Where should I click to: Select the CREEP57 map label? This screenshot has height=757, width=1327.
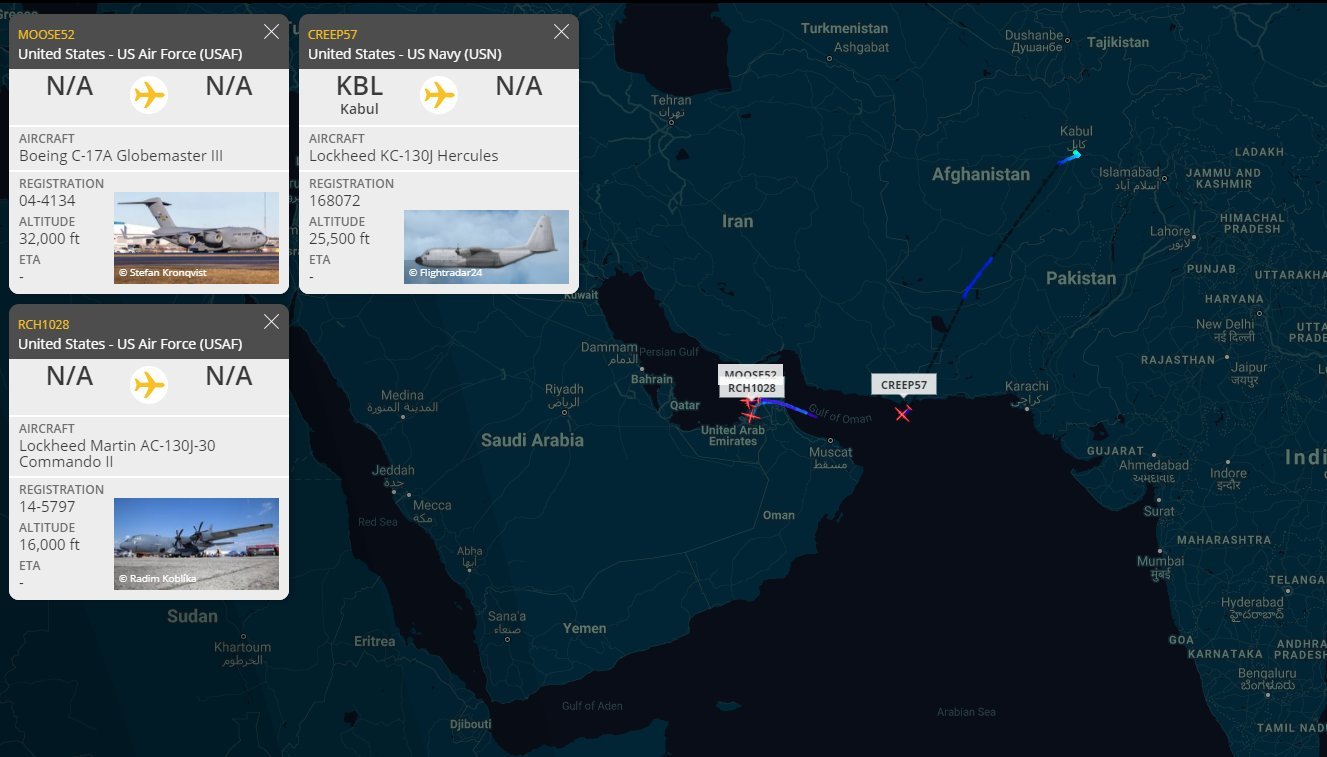[904, 385]
